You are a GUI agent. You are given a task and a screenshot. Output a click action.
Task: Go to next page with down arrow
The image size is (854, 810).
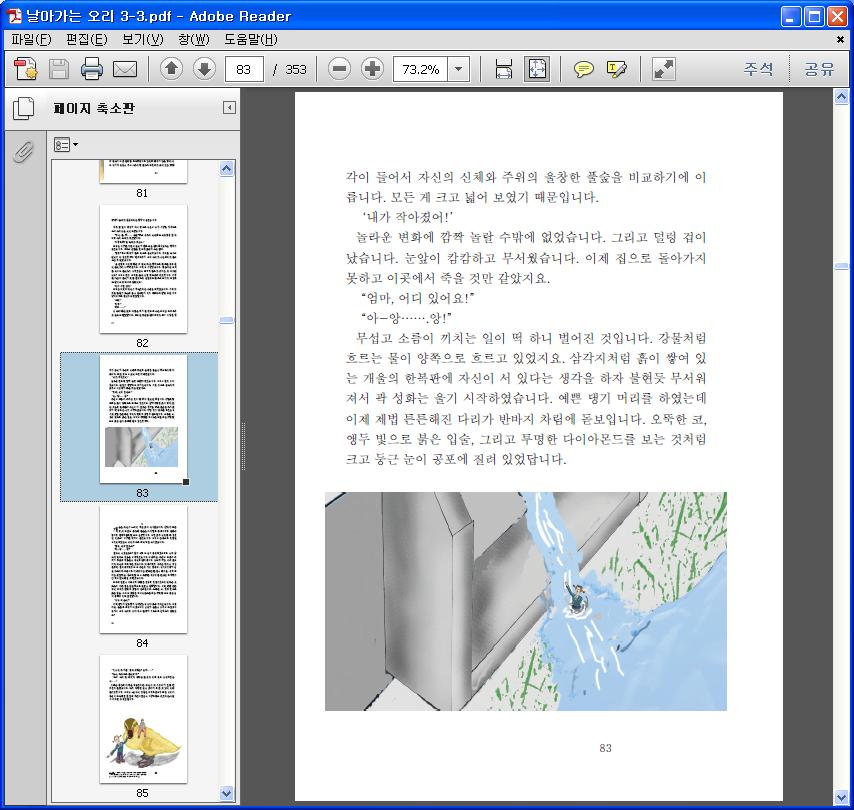click(204, 69)
